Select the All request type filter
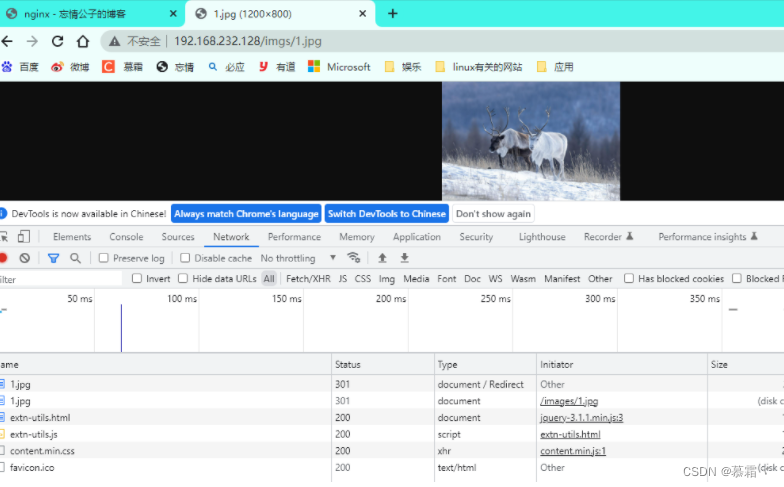This screenshot has height=487, width=784. click(x=269, y=279)
